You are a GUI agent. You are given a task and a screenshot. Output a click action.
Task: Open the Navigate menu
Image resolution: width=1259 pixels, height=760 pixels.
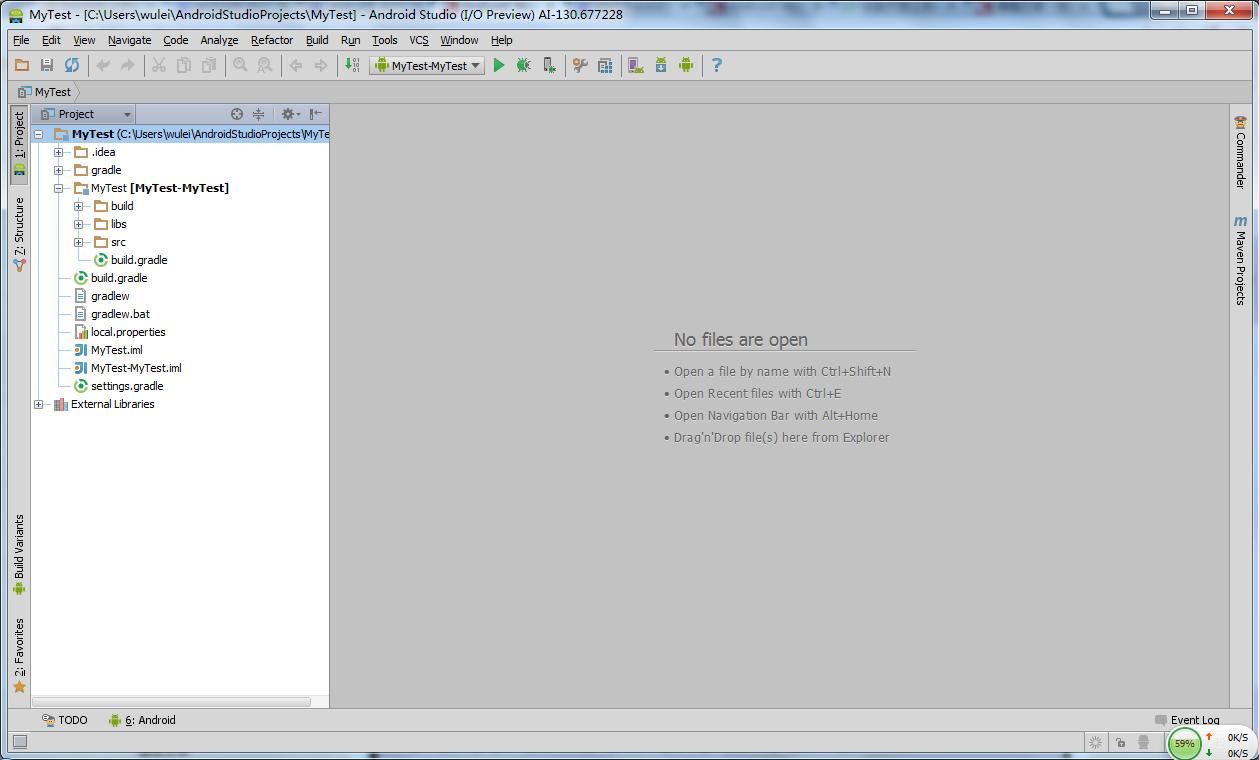coord(130,40)
